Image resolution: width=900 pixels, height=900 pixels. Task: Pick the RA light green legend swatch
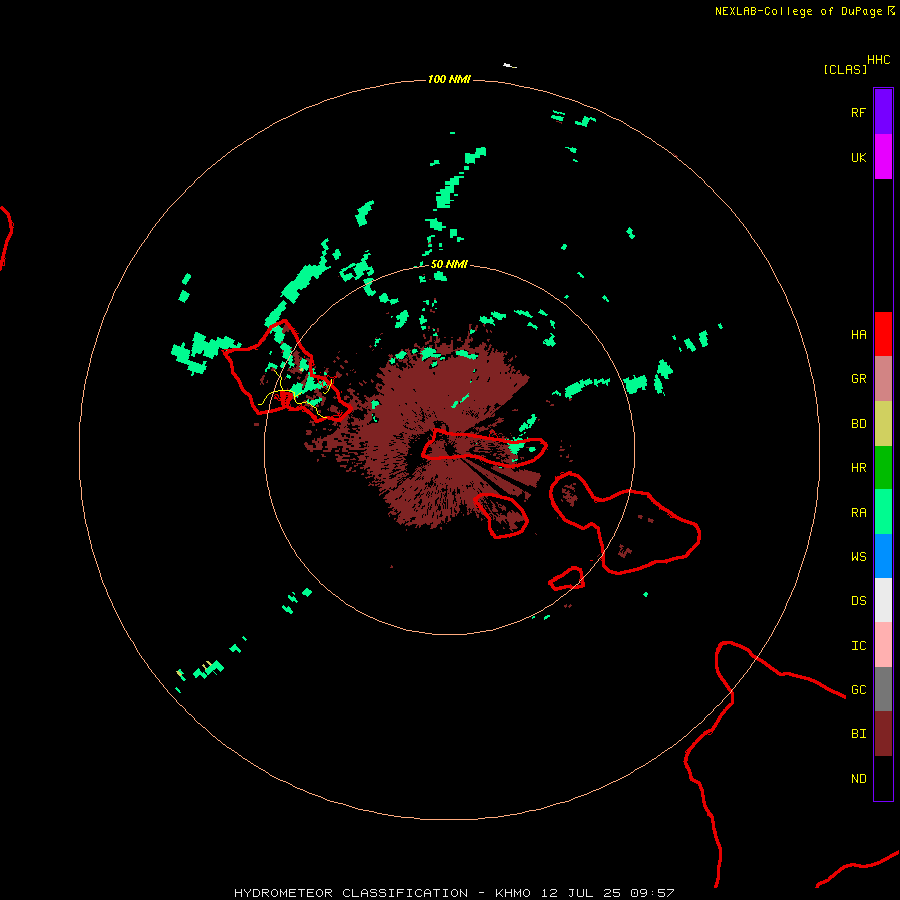coord(883,512)
